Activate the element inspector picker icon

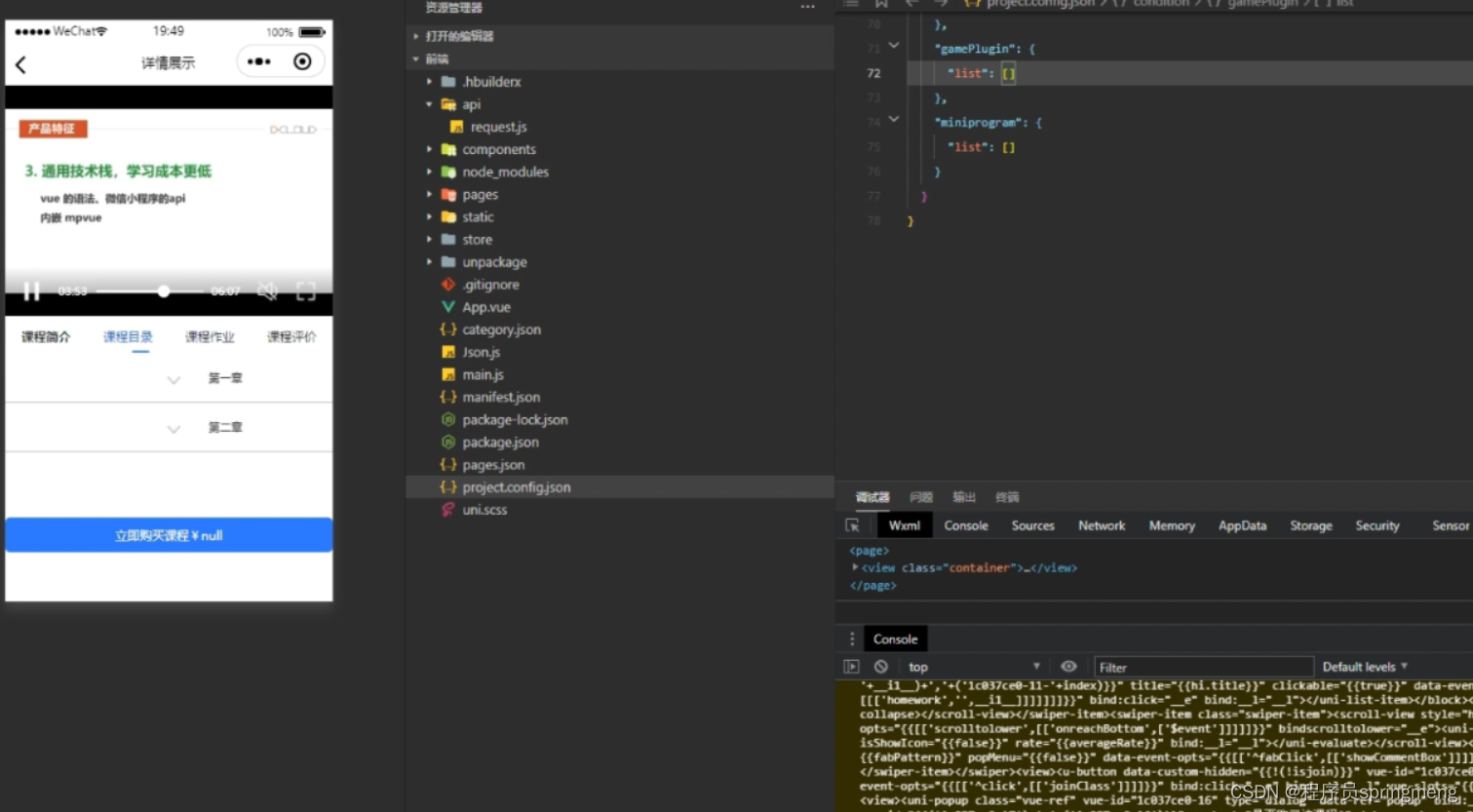tap(852, 525)
